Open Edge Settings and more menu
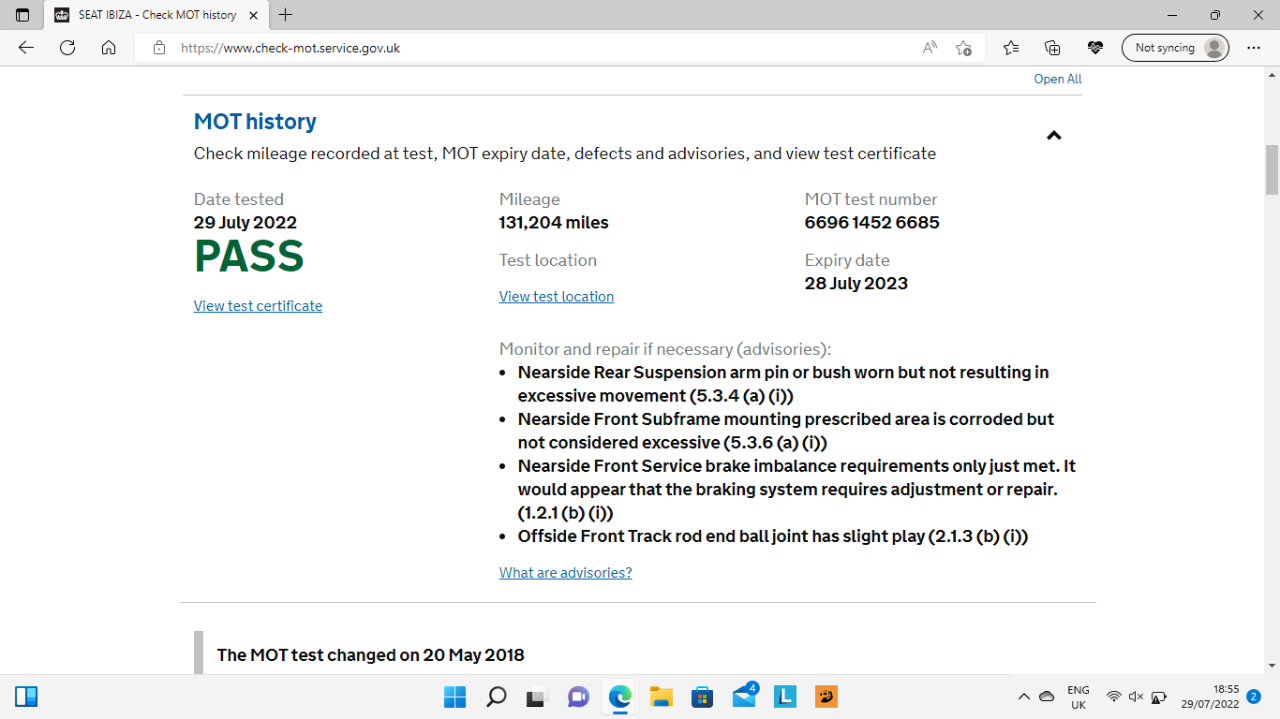 [x=1254, y=48]
